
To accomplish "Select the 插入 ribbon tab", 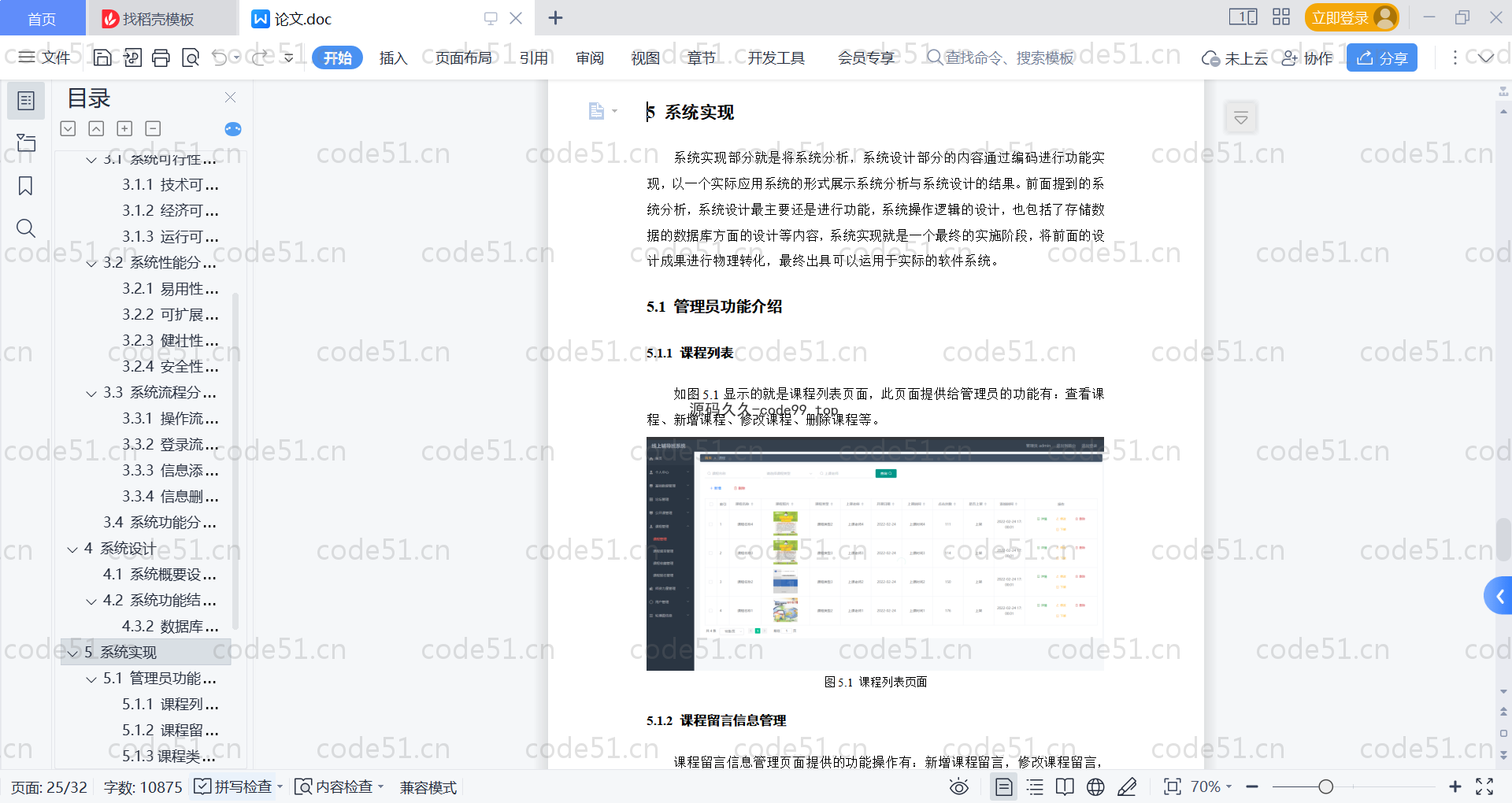I will pyautogui.click(x=393, y=57).
